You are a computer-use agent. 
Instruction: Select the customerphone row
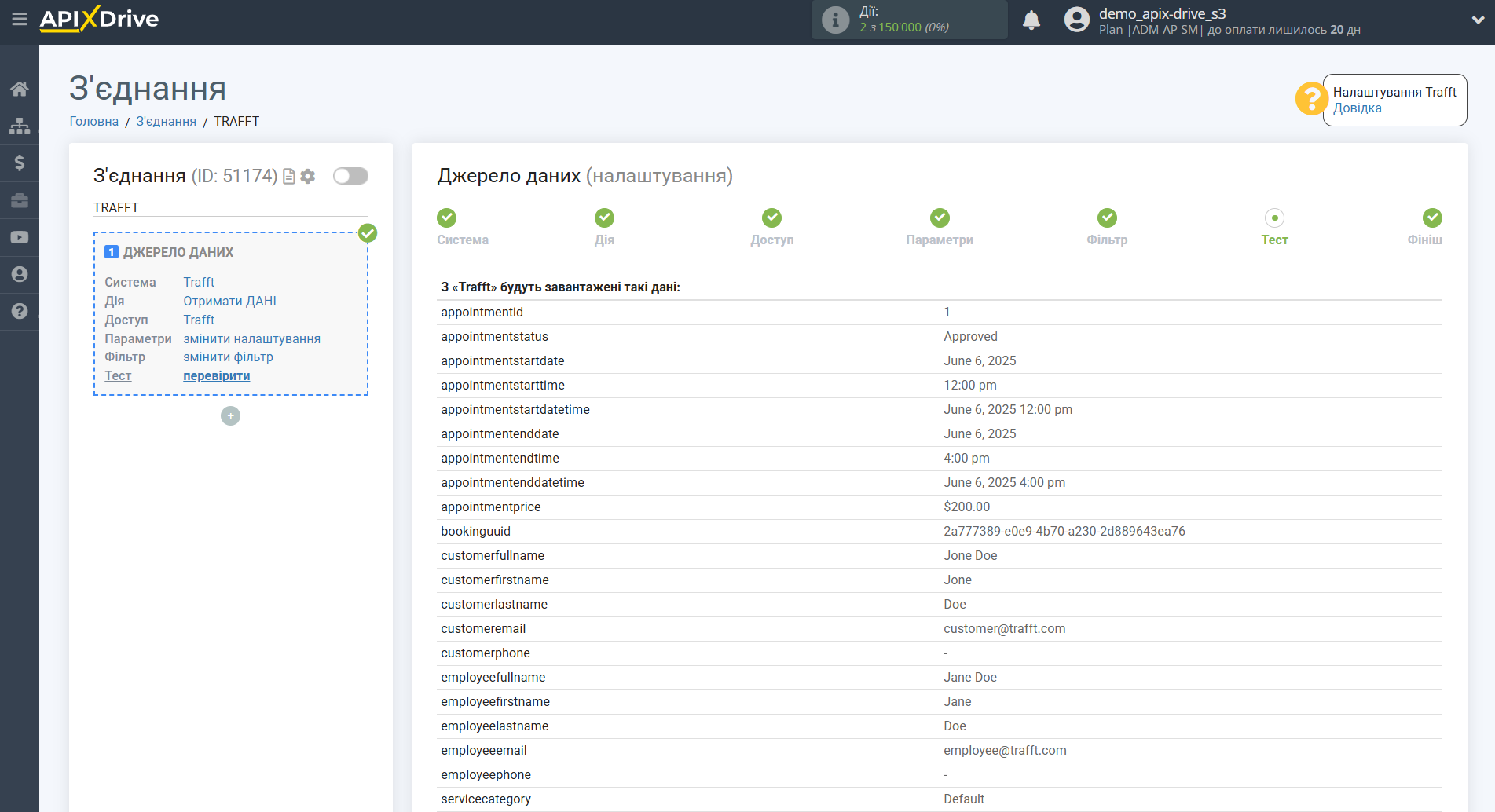pyautogui.click(x=940, y=653)
